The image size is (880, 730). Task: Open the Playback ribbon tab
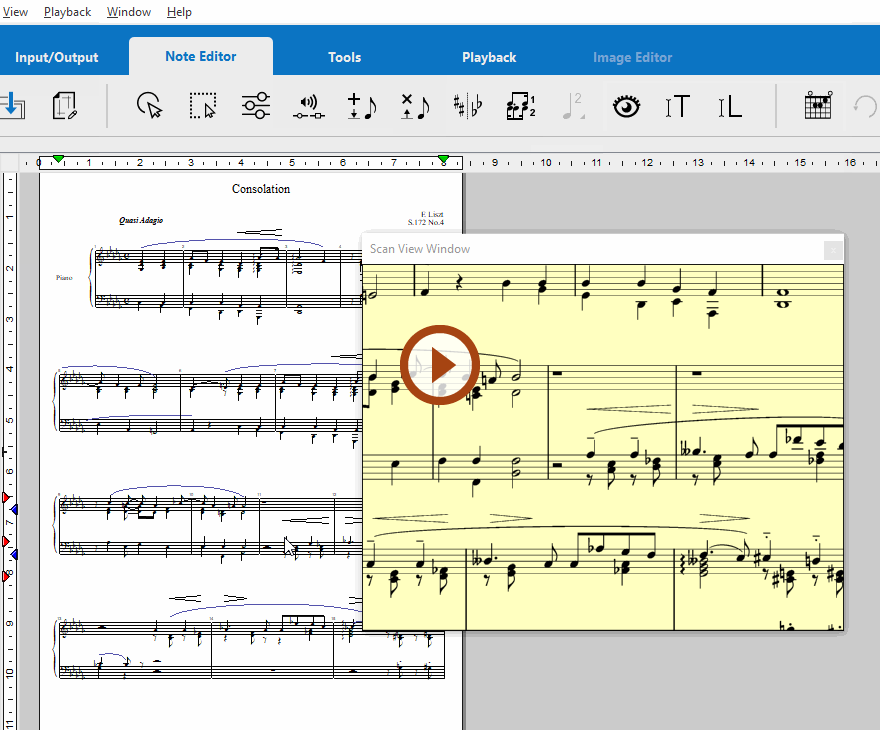pos(489,57)
